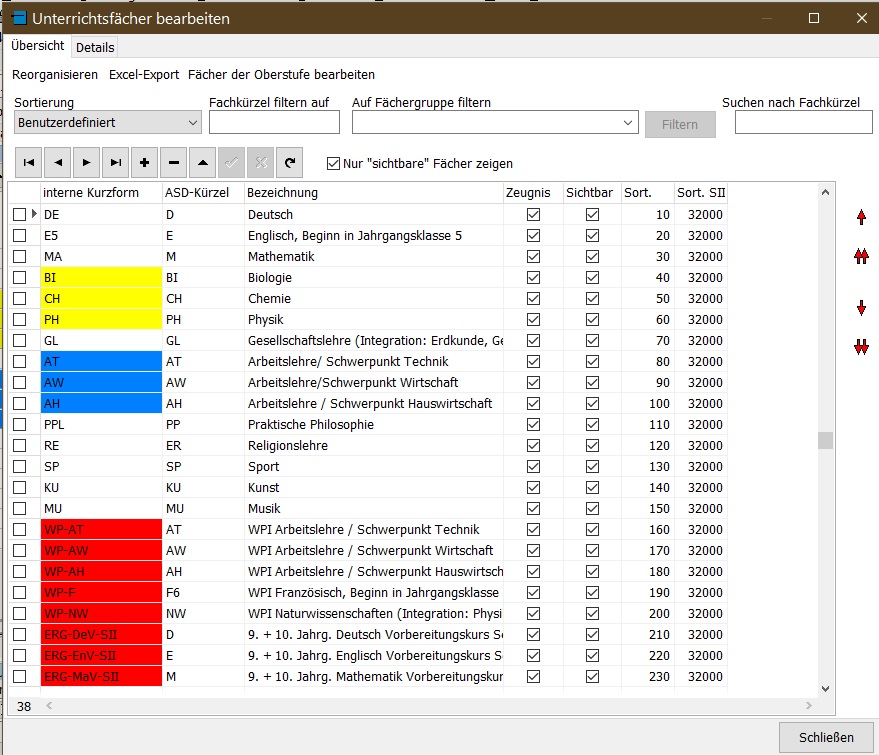Click the 'Sort. SII' column header
The width and height of the screenshot is (879, 755).
click(701, 193)
